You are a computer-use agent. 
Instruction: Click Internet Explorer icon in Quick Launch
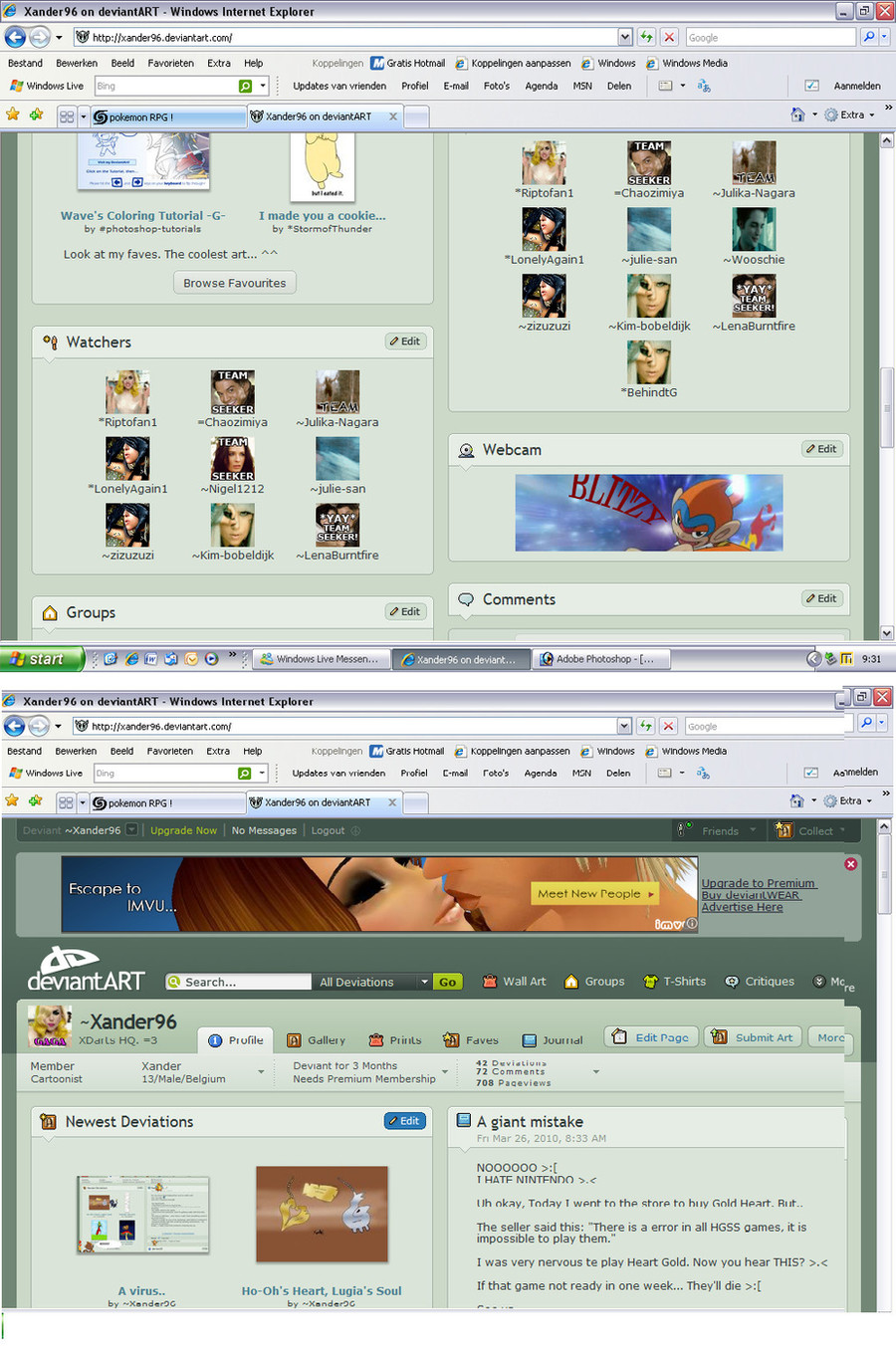131,658
